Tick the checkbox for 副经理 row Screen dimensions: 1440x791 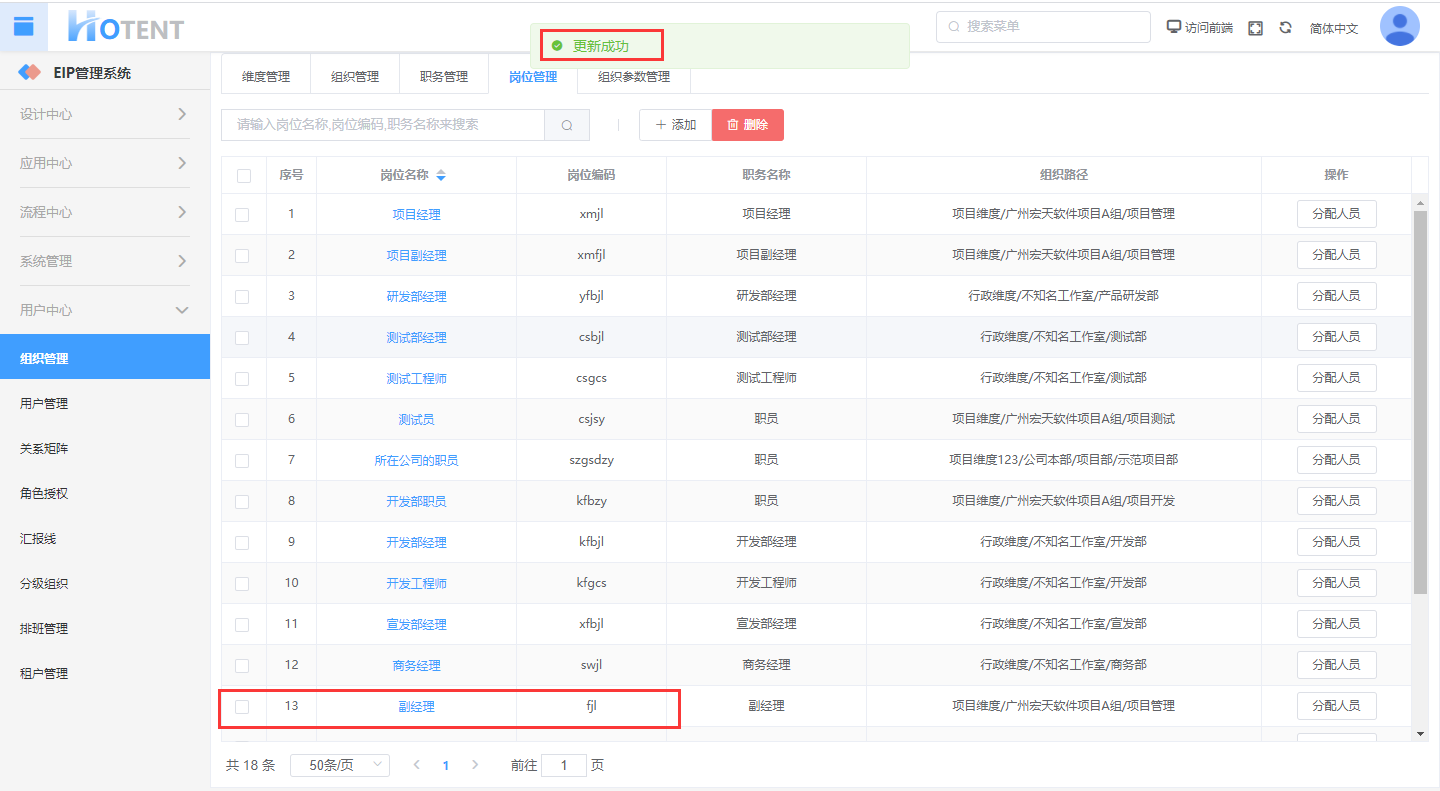(x=242, y=707)
